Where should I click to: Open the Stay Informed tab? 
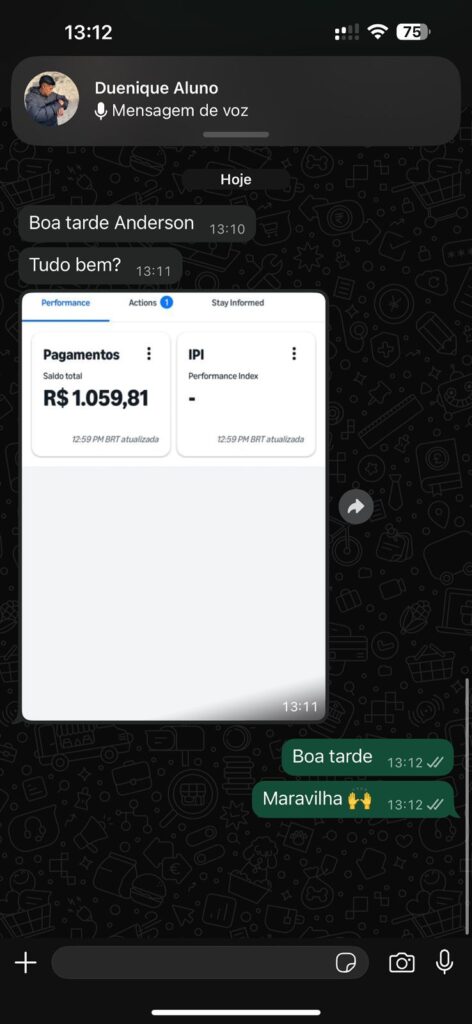click(x=238, y=303)
